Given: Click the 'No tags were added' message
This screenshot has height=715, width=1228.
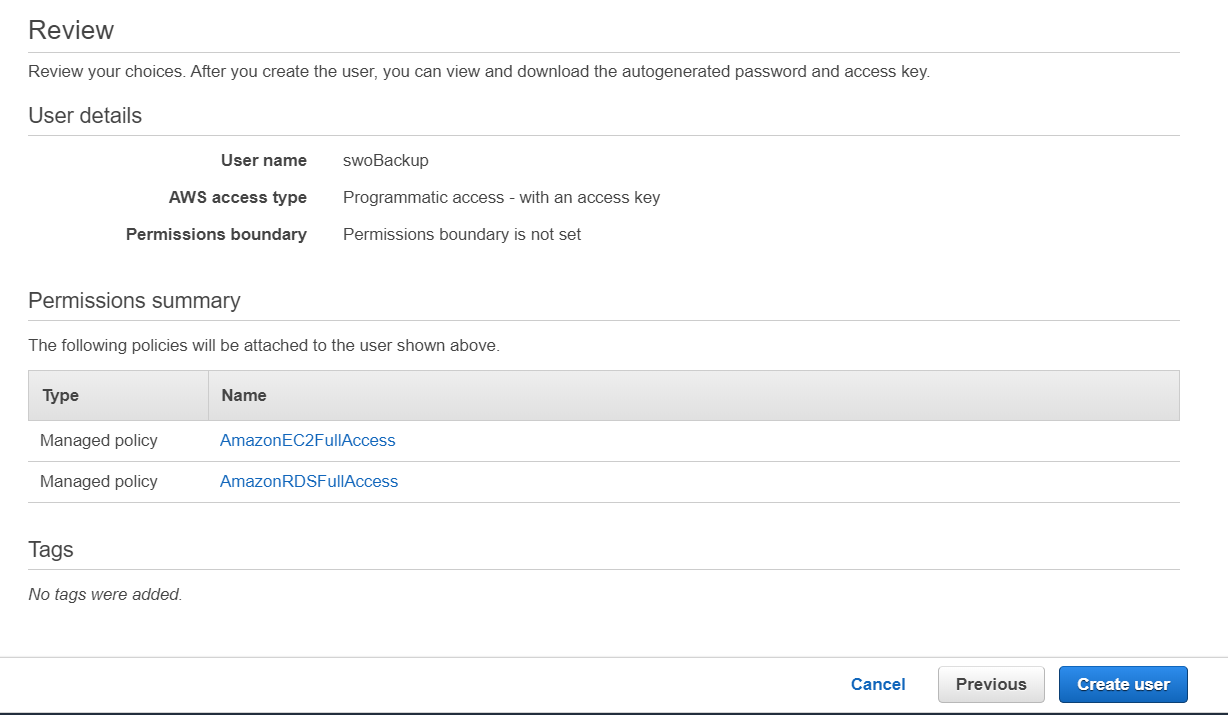Looking at the screenshot, I should tap(105, 594).
